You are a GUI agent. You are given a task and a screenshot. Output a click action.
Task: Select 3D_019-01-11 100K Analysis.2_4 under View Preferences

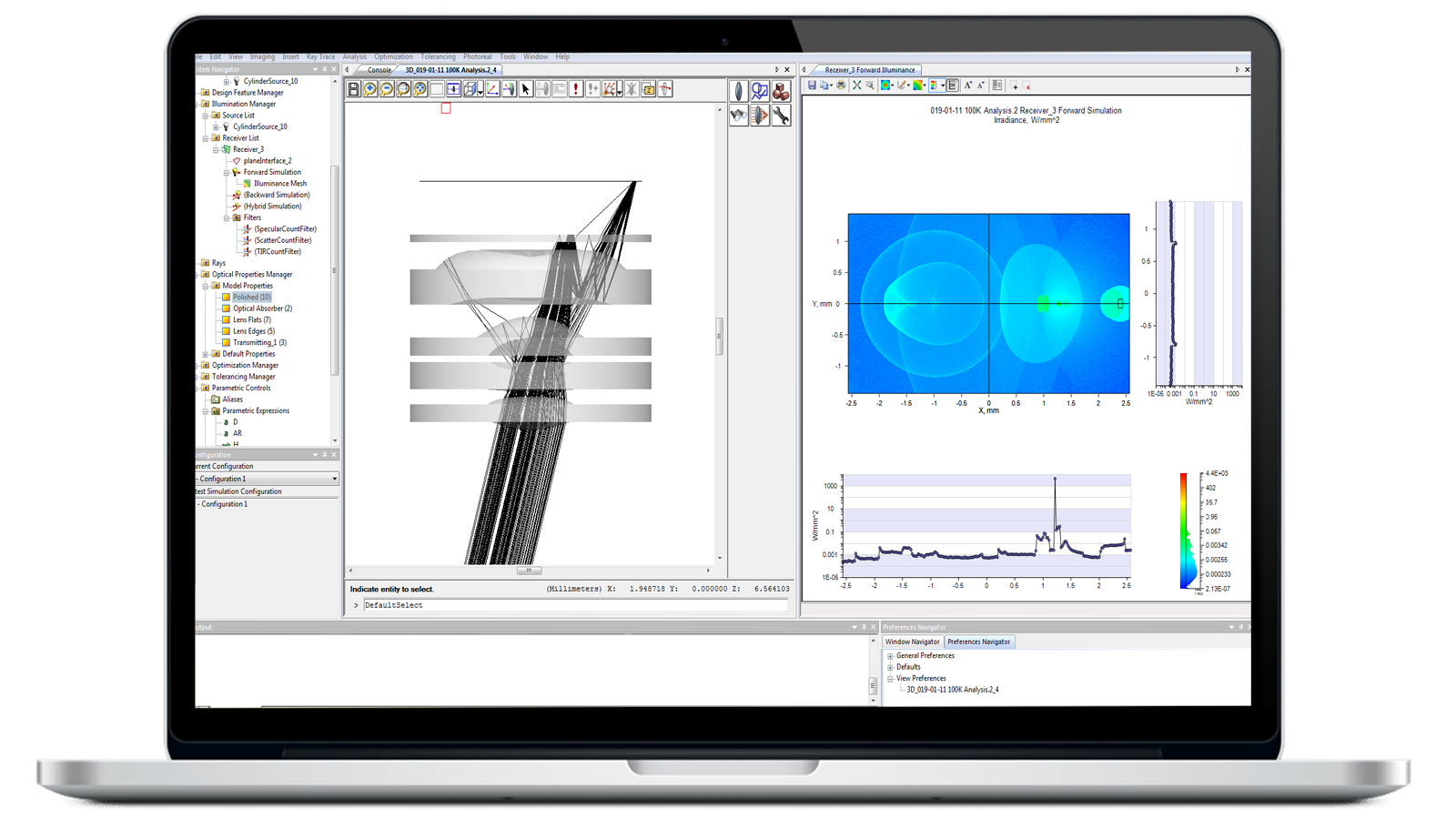[x=953, y=689]
